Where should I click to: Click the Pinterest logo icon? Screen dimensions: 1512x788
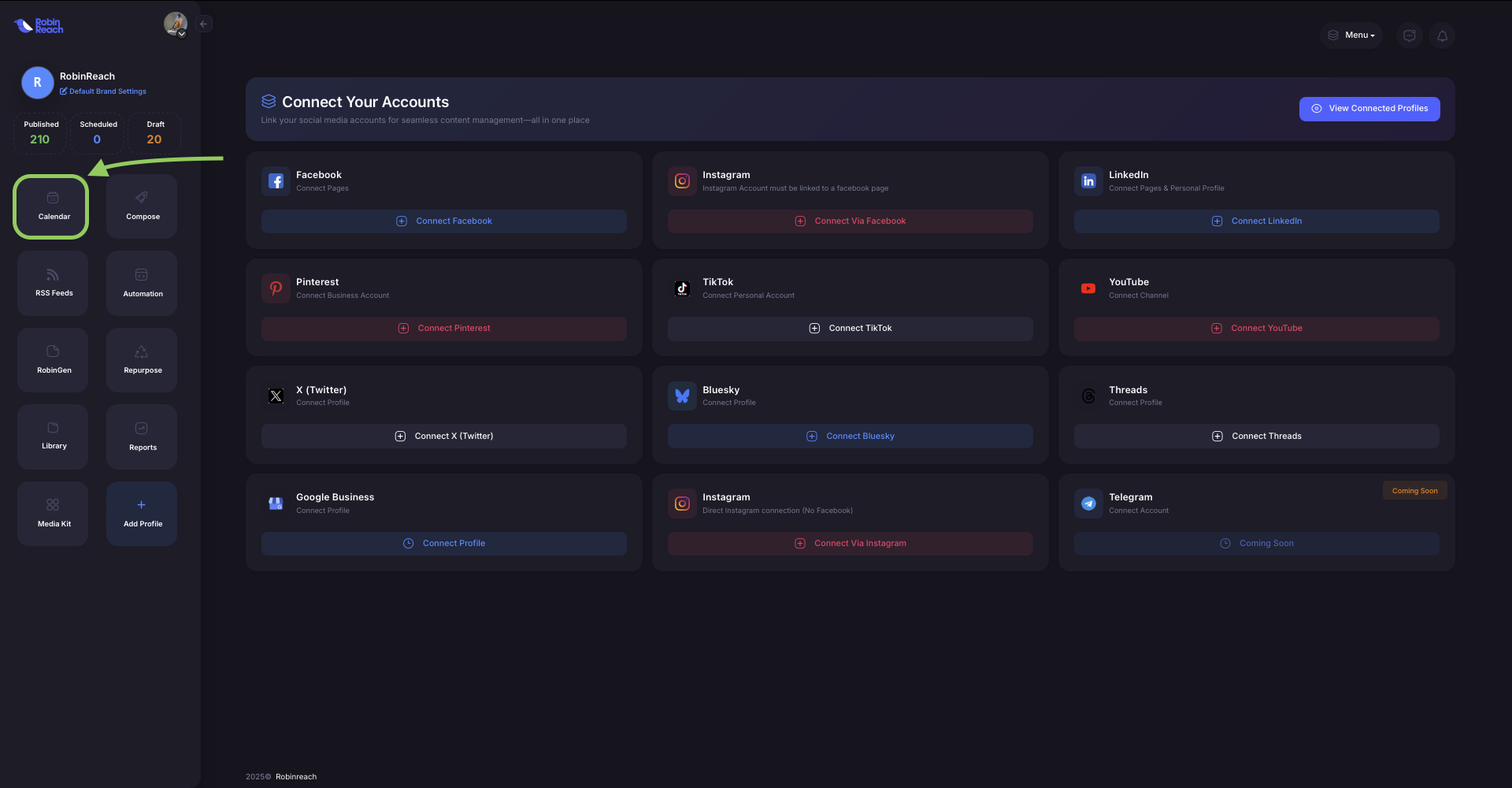pos(276,288)
